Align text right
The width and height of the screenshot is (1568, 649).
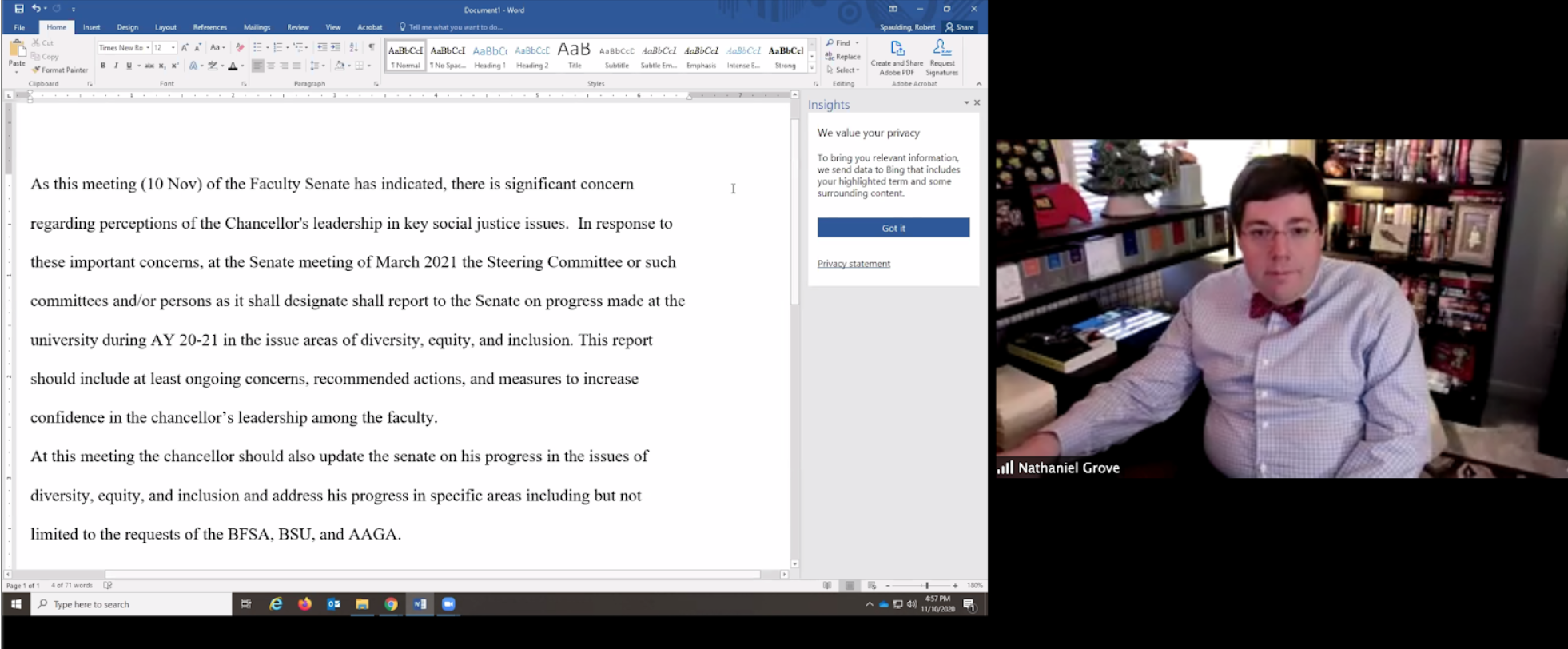284,66
